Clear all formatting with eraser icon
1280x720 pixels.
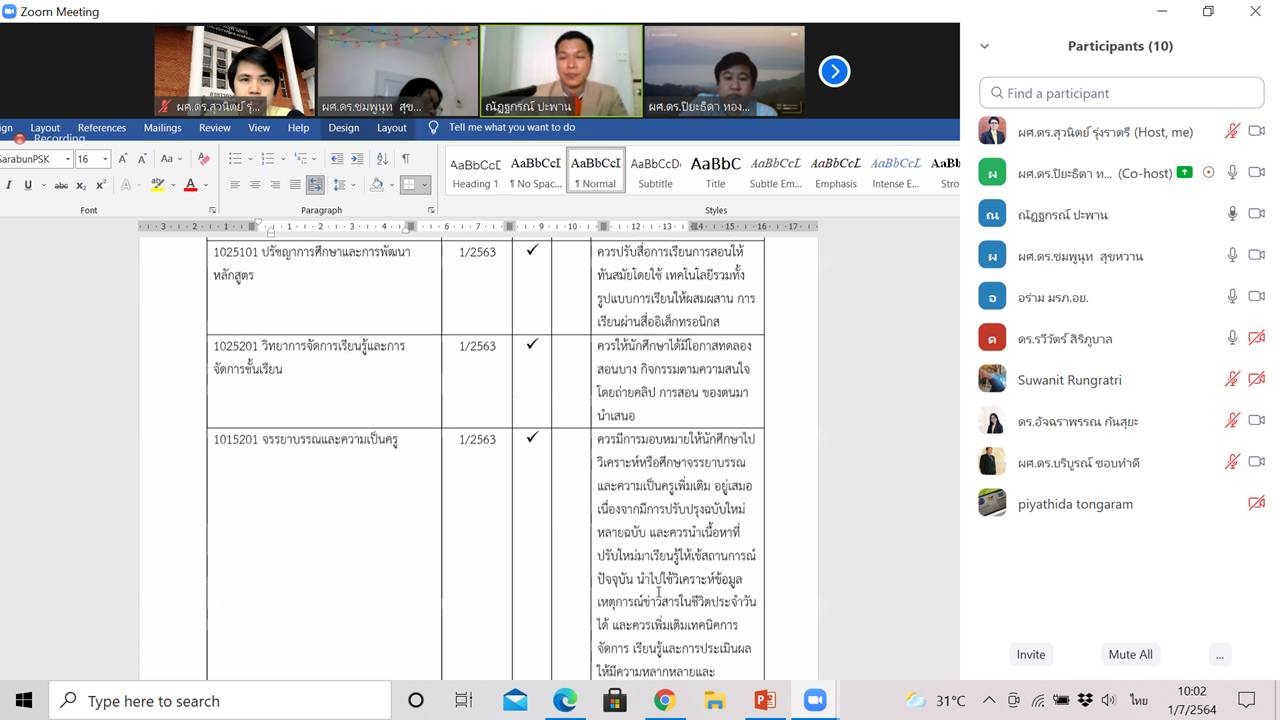[204, 159]
